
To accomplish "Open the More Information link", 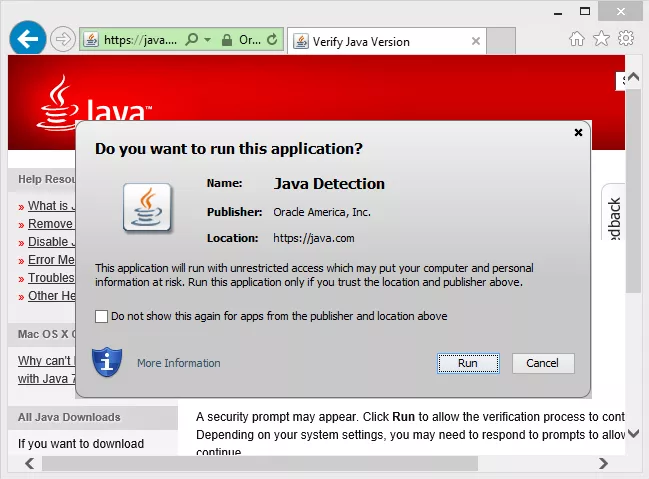I will click(179, 363).
